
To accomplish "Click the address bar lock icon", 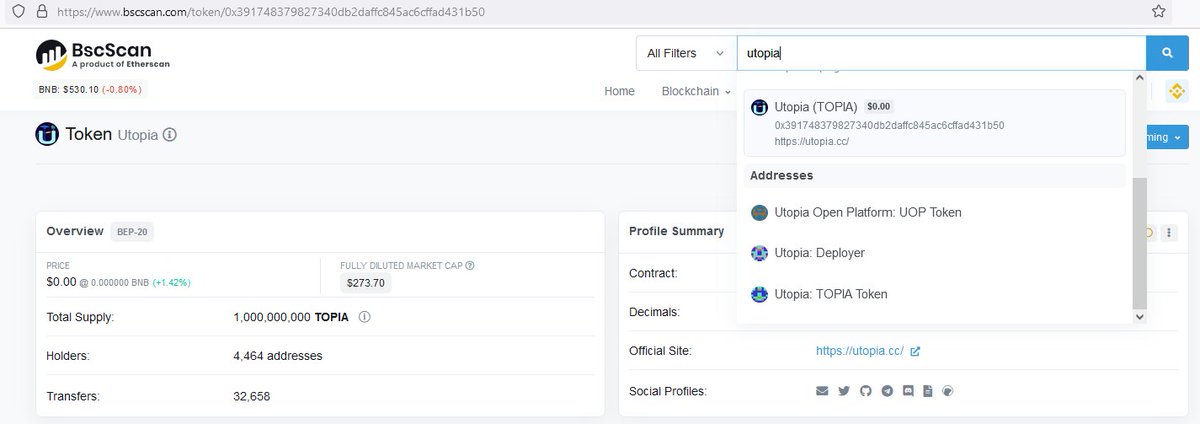I will (41, 11).
